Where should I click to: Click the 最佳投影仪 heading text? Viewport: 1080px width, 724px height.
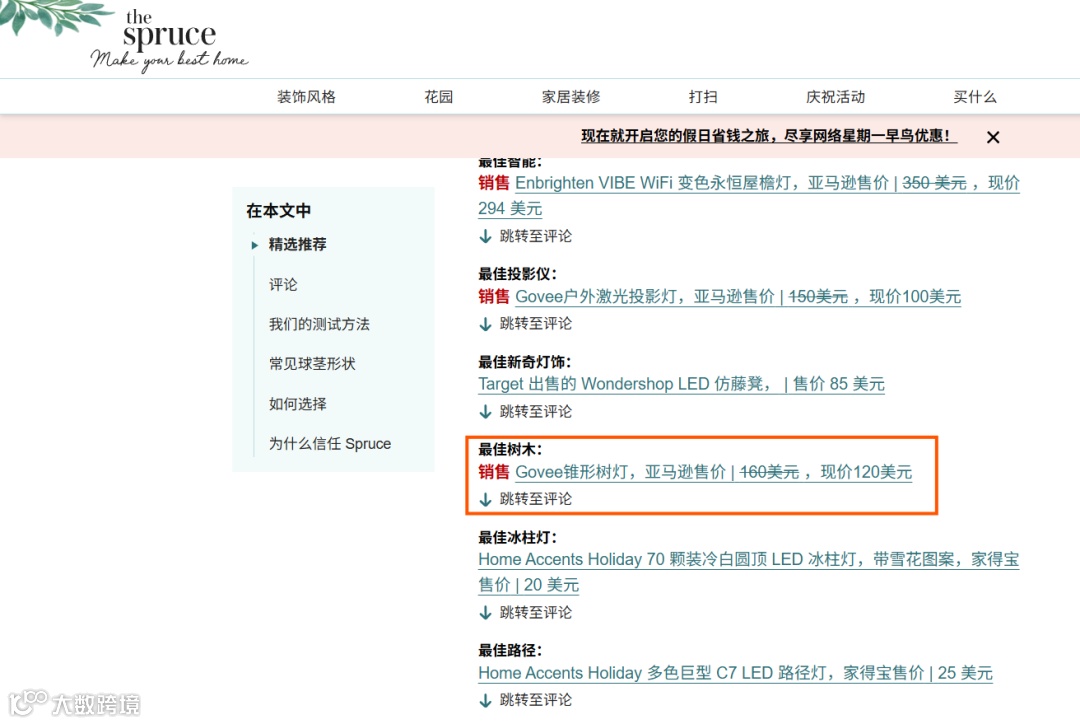click(x=517, y=274)
